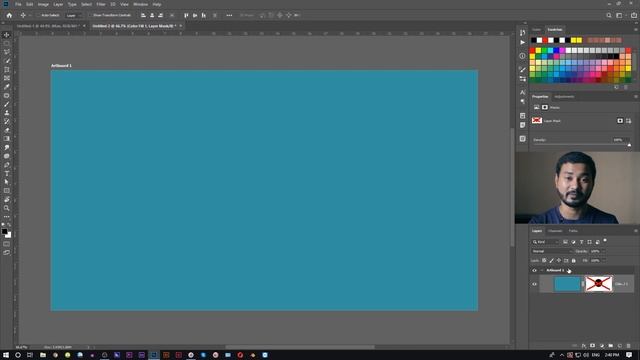The image size is (640, 360).
Task: Select the Zoom tool in the toolbar
Action: (x=7, y=208)
